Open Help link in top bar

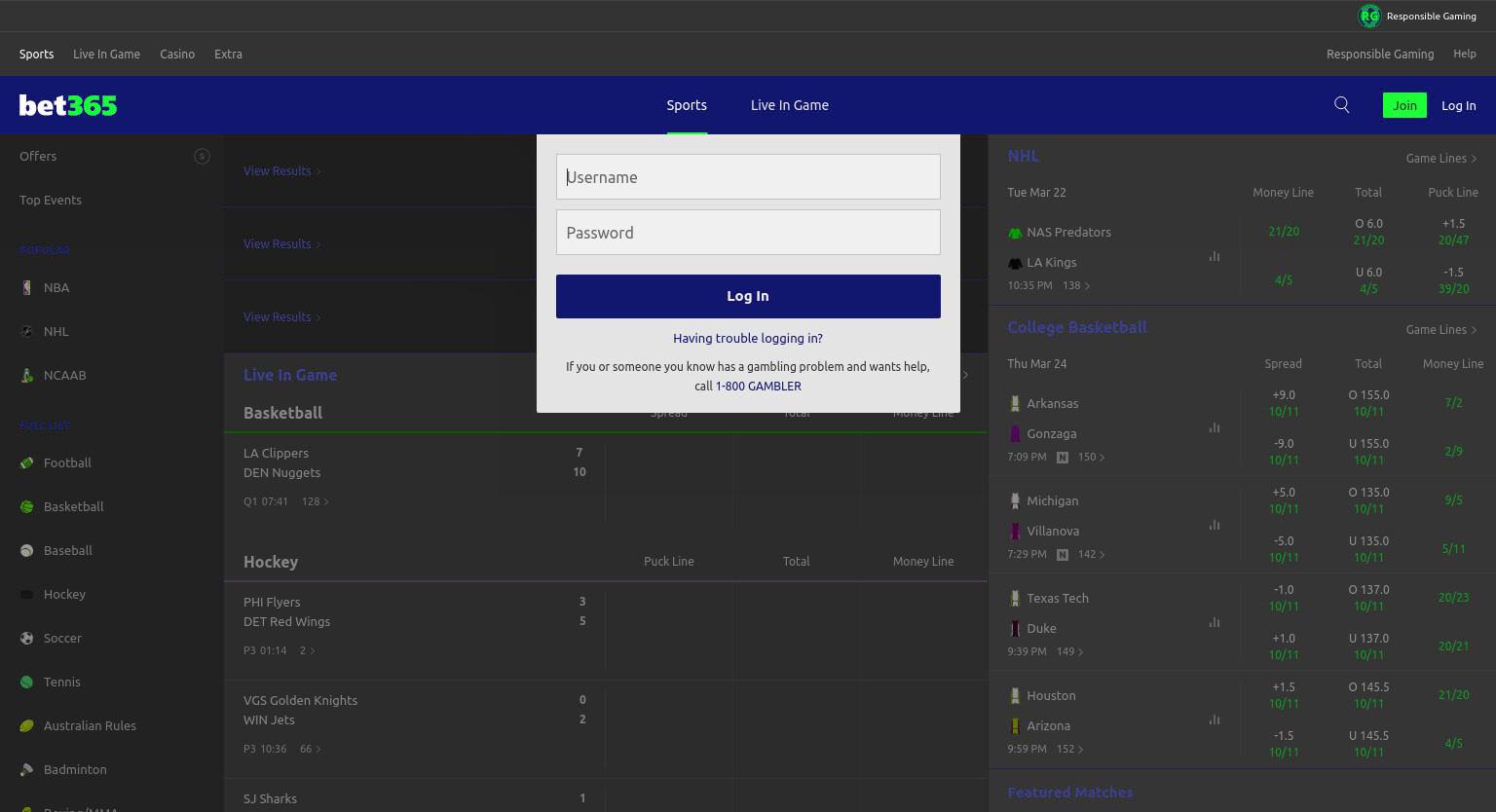coord(1465,54)
